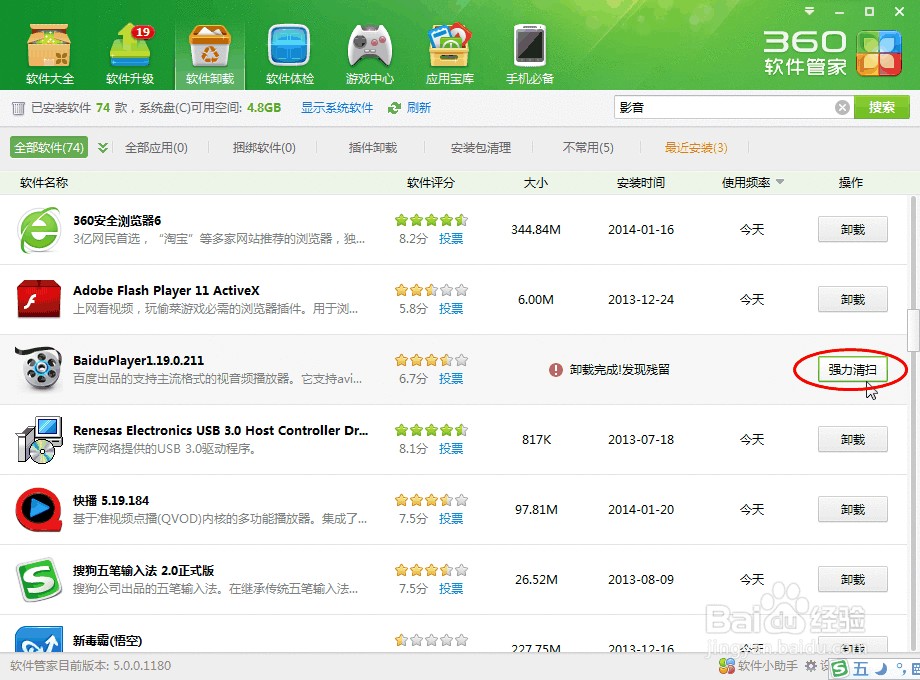Sort by 使用频率 dropdown arrow
Viewport: 920px width, 680px height.
(780, 182)
